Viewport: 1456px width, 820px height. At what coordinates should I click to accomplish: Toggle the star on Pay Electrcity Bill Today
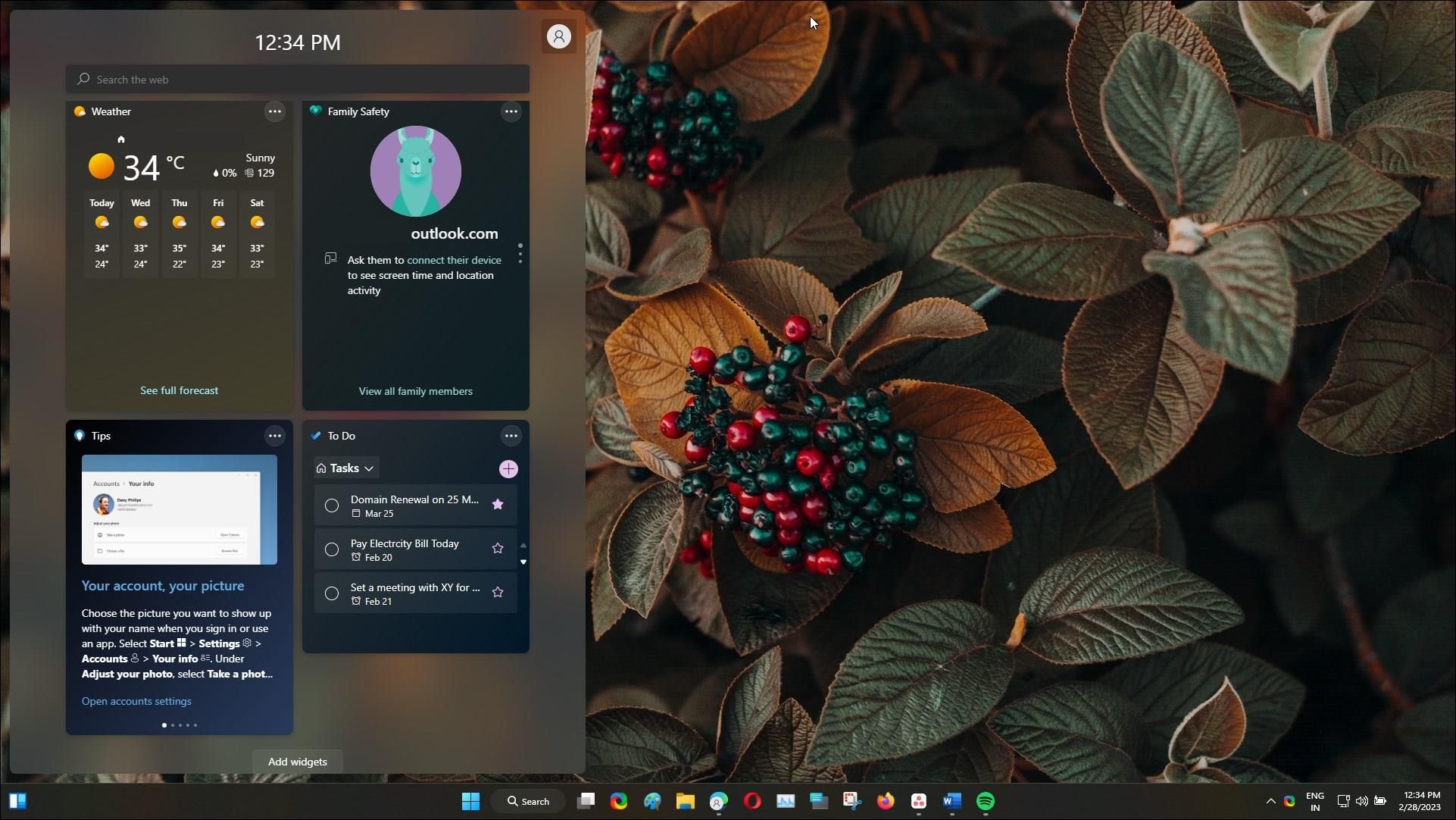(x=498, y=549)
